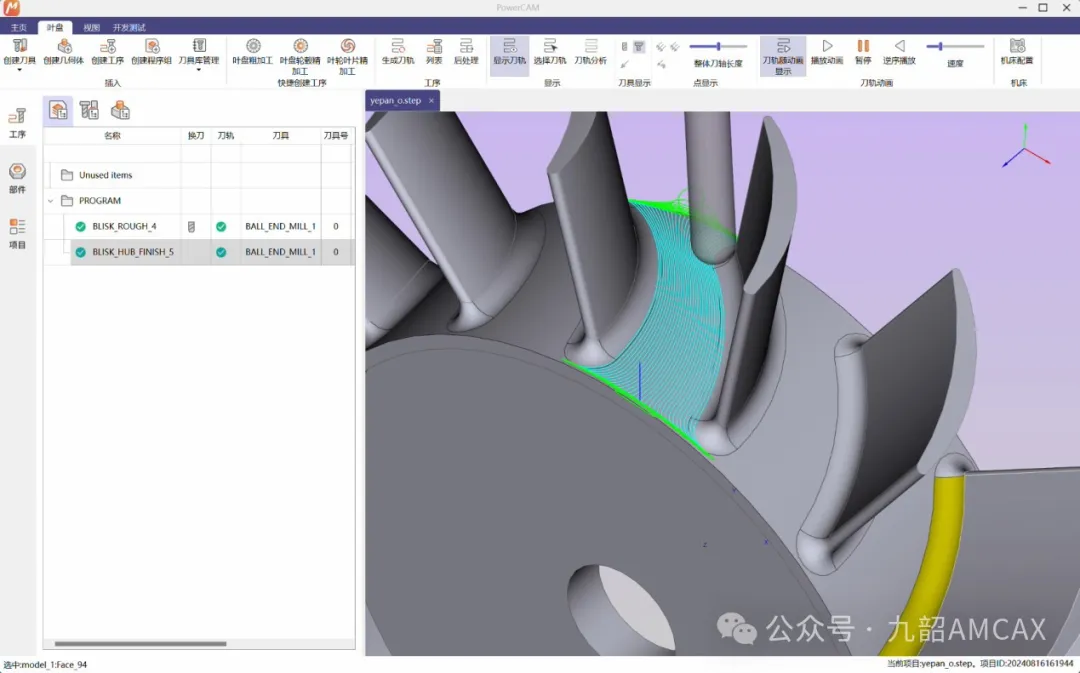1080x673 pixels.
Task: Collapse the PROGRAM tree node
Action: [x=51, y=201]
